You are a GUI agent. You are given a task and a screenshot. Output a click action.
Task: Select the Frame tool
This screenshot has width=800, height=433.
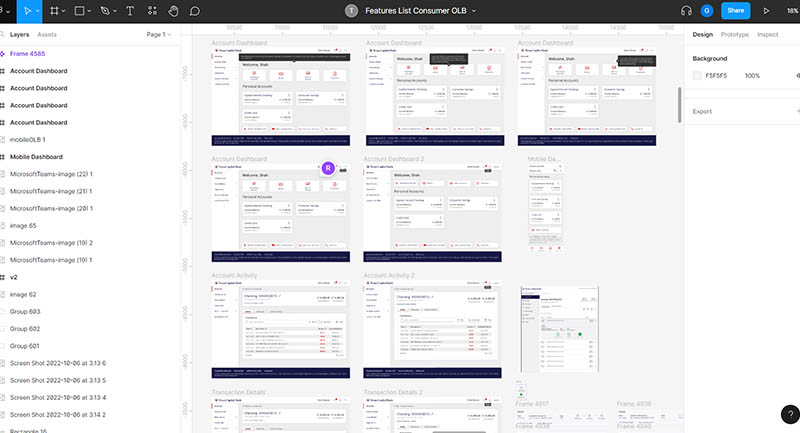pyautogui.click(x=54, y=11)
